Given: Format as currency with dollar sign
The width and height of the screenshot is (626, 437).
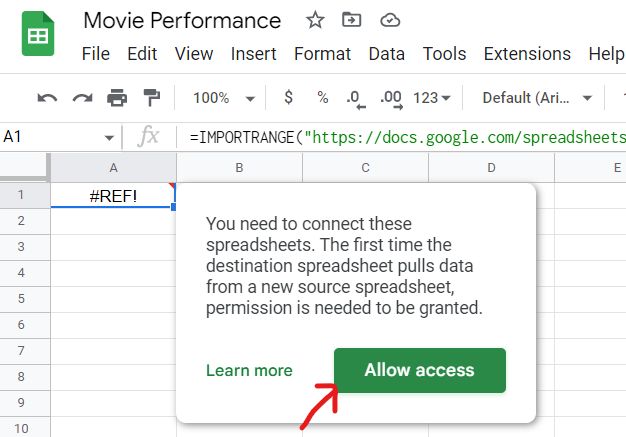Looking at the screenshot, I should click(288, 97).
